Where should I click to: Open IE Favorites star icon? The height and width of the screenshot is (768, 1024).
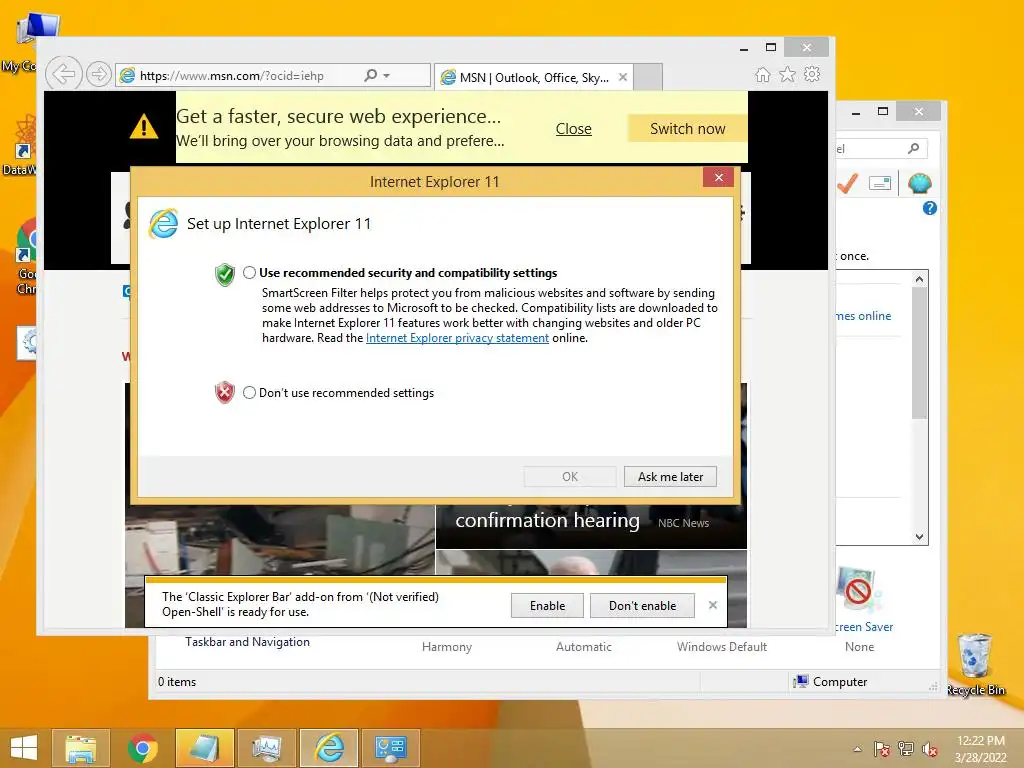[788, 74]
